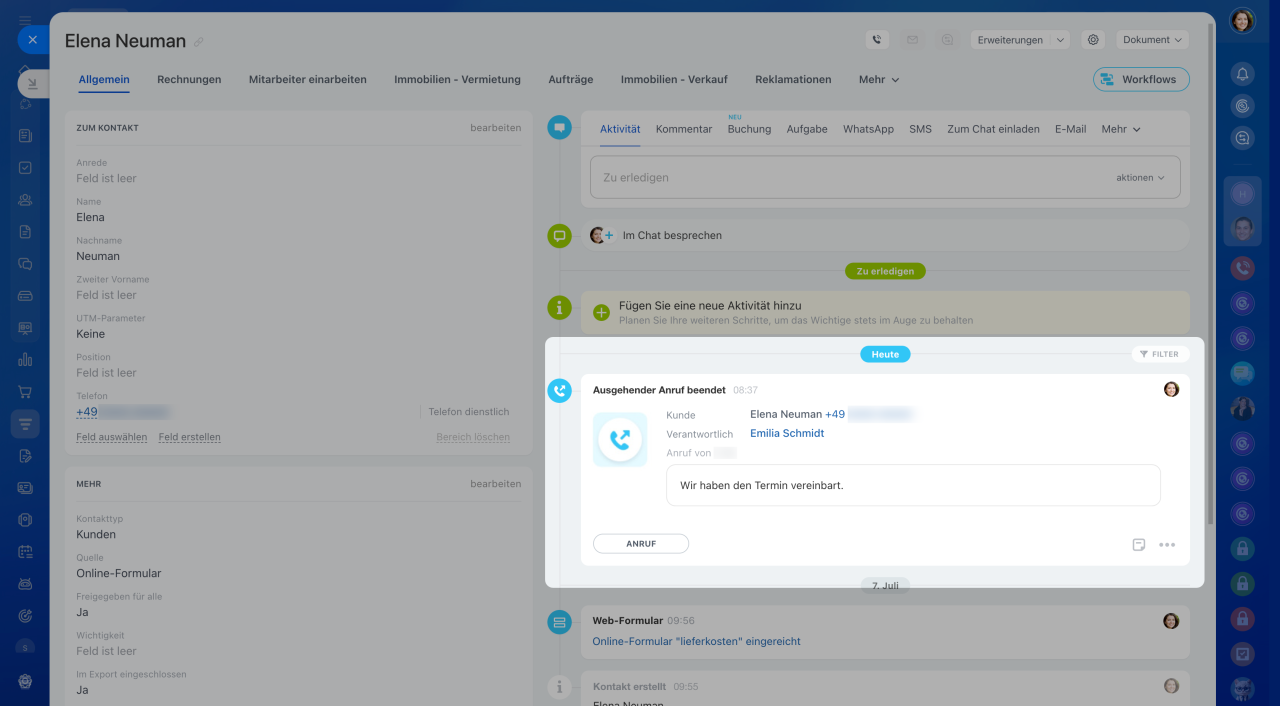Open the Immobilien - Verkauf tab

[x=674, y=79]
